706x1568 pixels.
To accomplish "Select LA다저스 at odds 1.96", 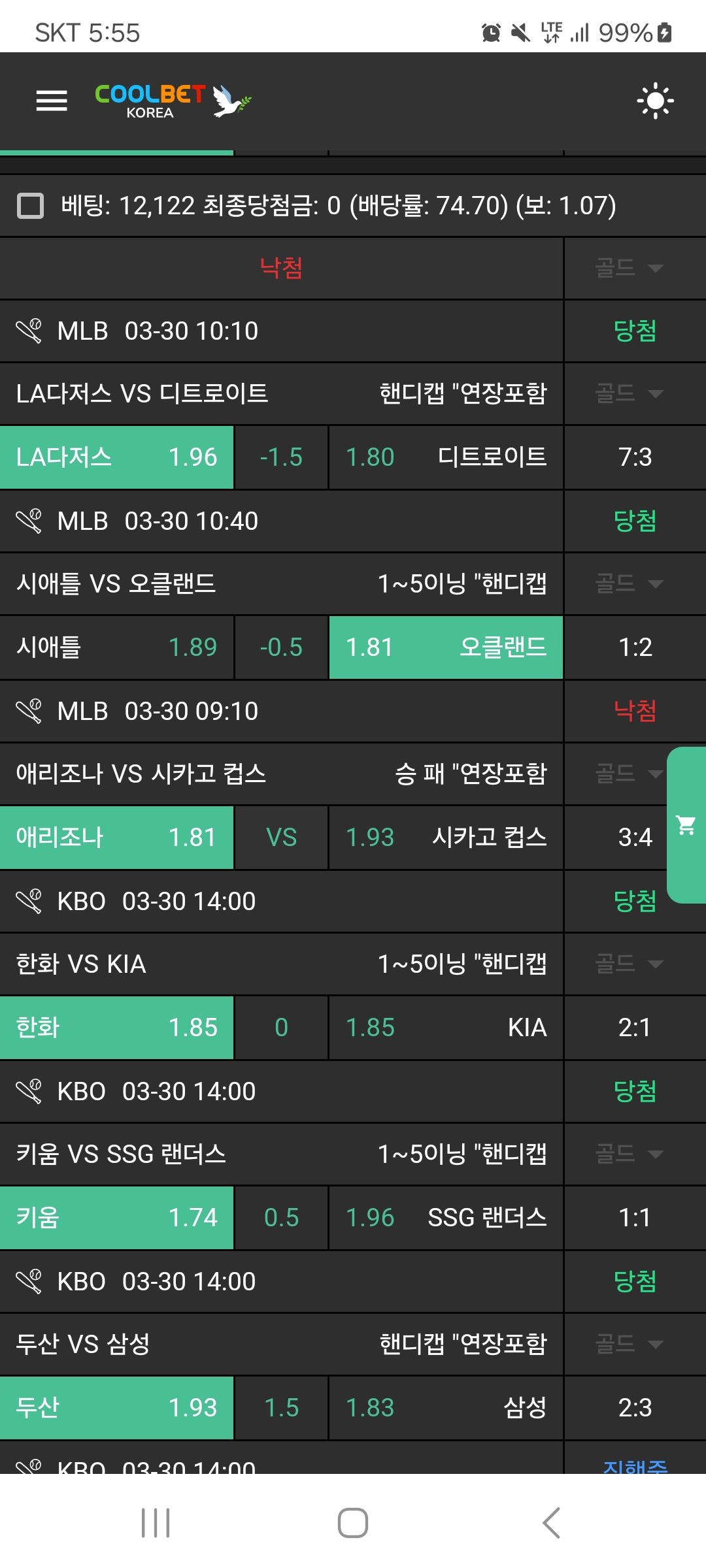I will pos(116,457).
